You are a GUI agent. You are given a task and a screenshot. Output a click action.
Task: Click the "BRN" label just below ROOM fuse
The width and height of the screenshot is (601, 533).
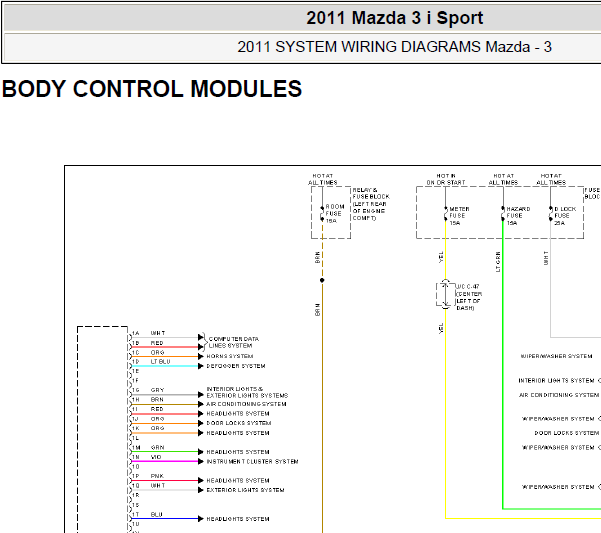pyautogui.click(x=317, y=257)
